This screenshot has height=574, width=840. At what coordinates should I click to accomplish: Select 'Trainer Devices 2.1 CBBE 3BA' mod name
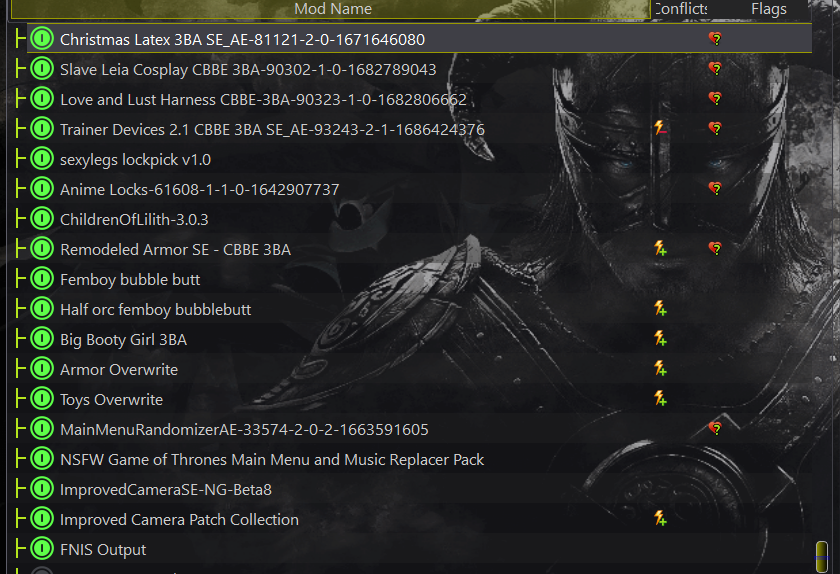272,130
